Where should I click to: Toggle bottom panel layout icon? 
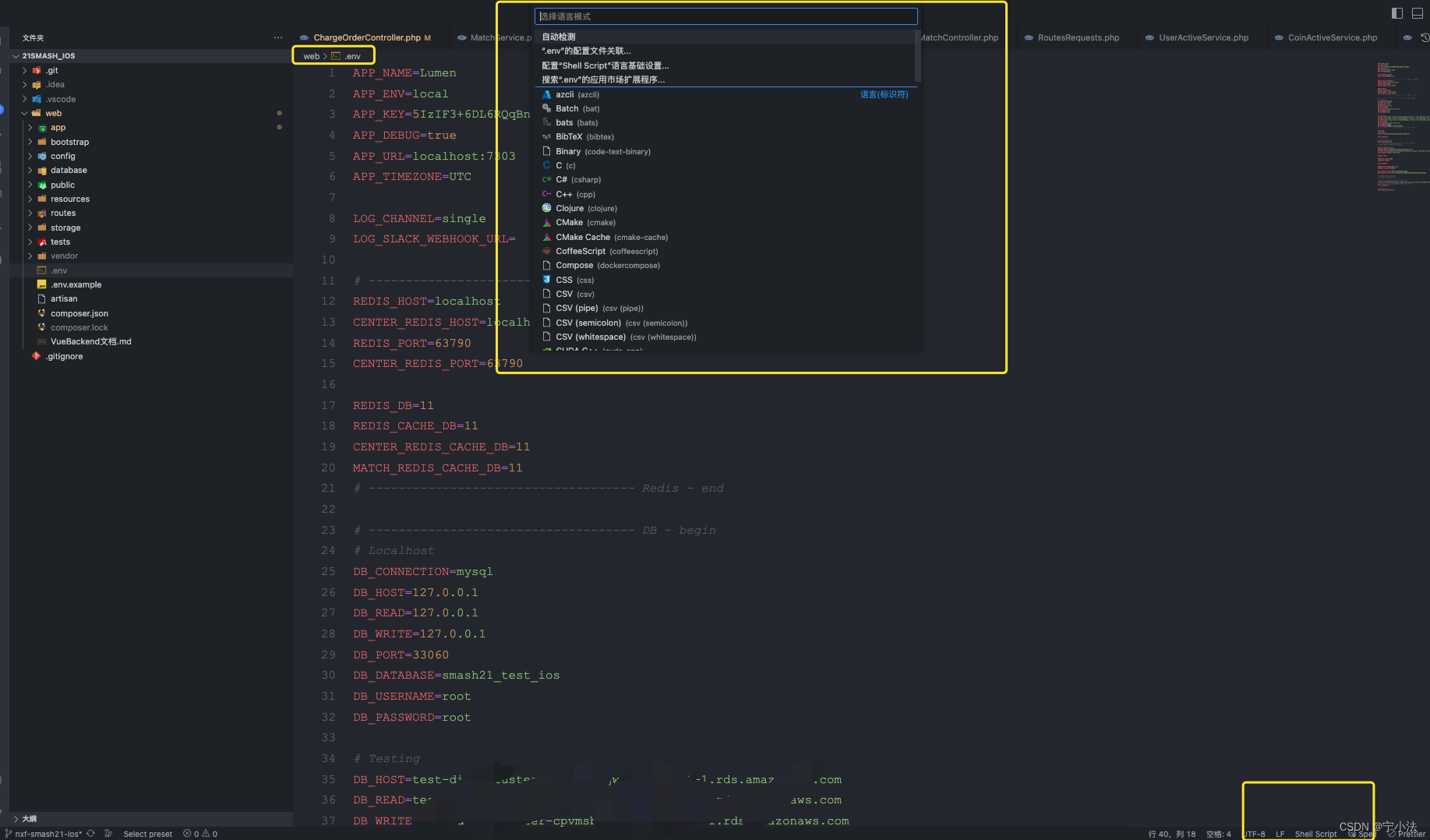(1418, 12)
